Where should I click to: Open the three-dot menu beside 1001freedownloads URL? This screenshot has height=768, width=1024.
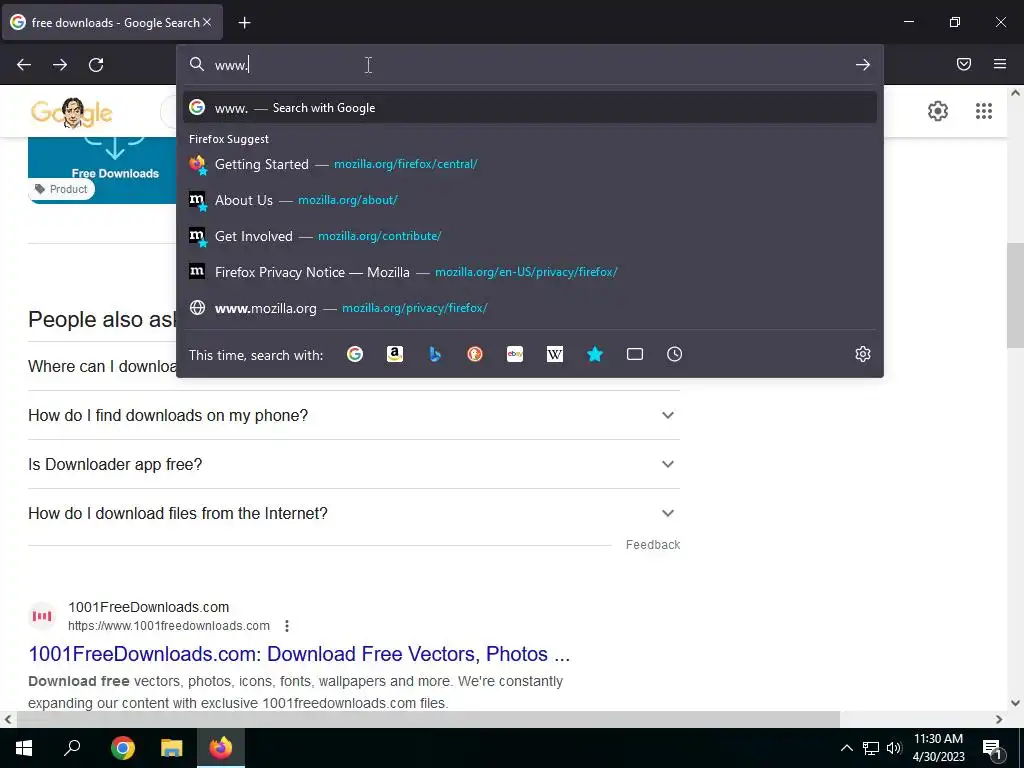287,626
